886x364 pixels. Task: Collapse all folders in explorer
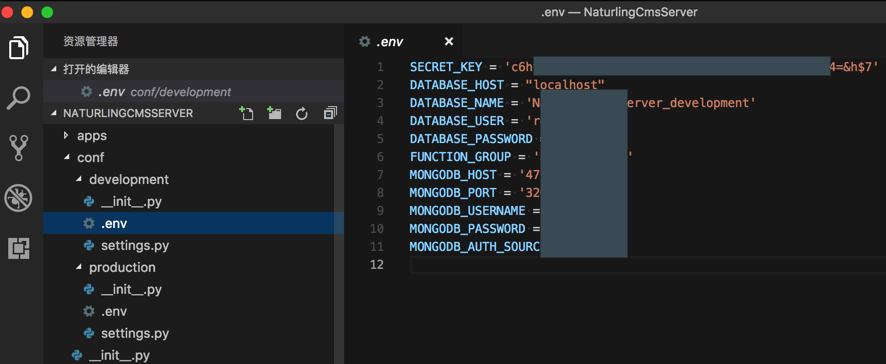[330, 114]
